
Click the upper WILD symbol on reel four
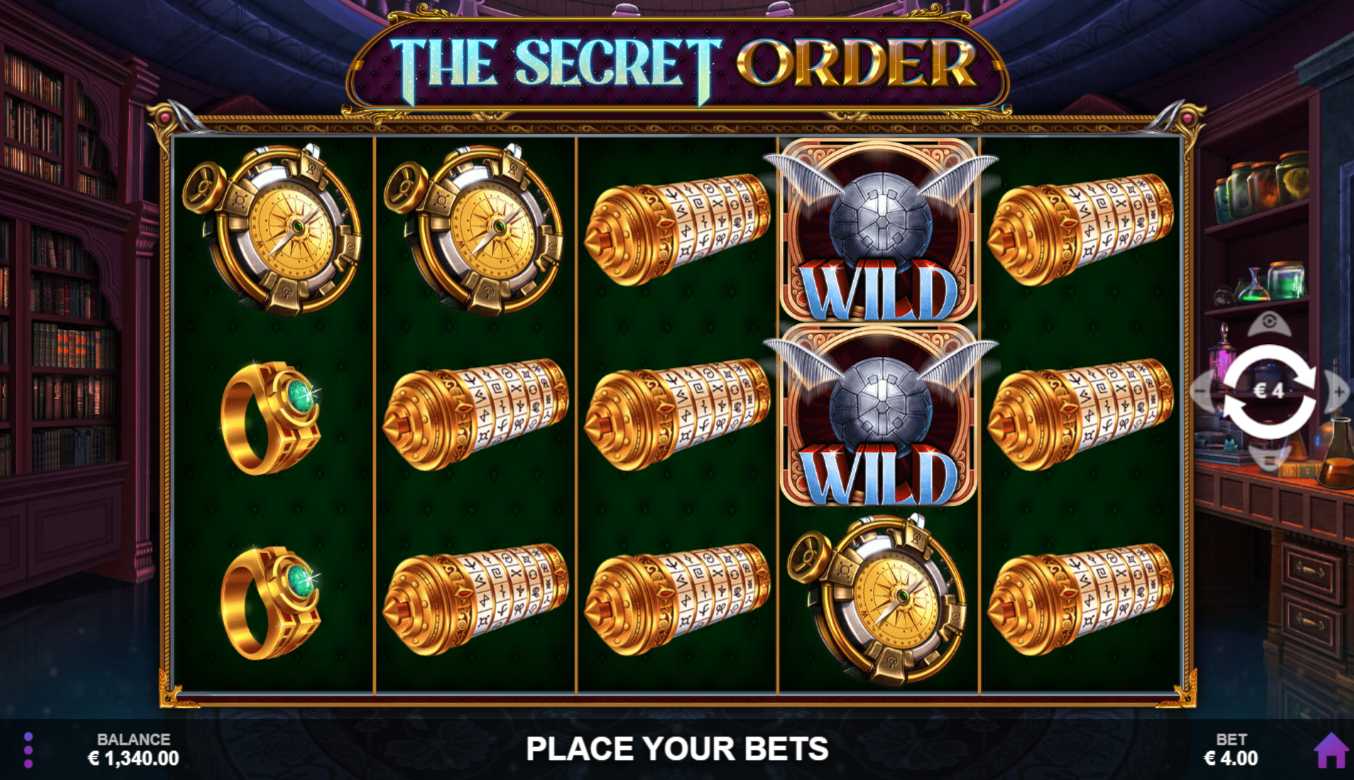(x=879, y=231)
